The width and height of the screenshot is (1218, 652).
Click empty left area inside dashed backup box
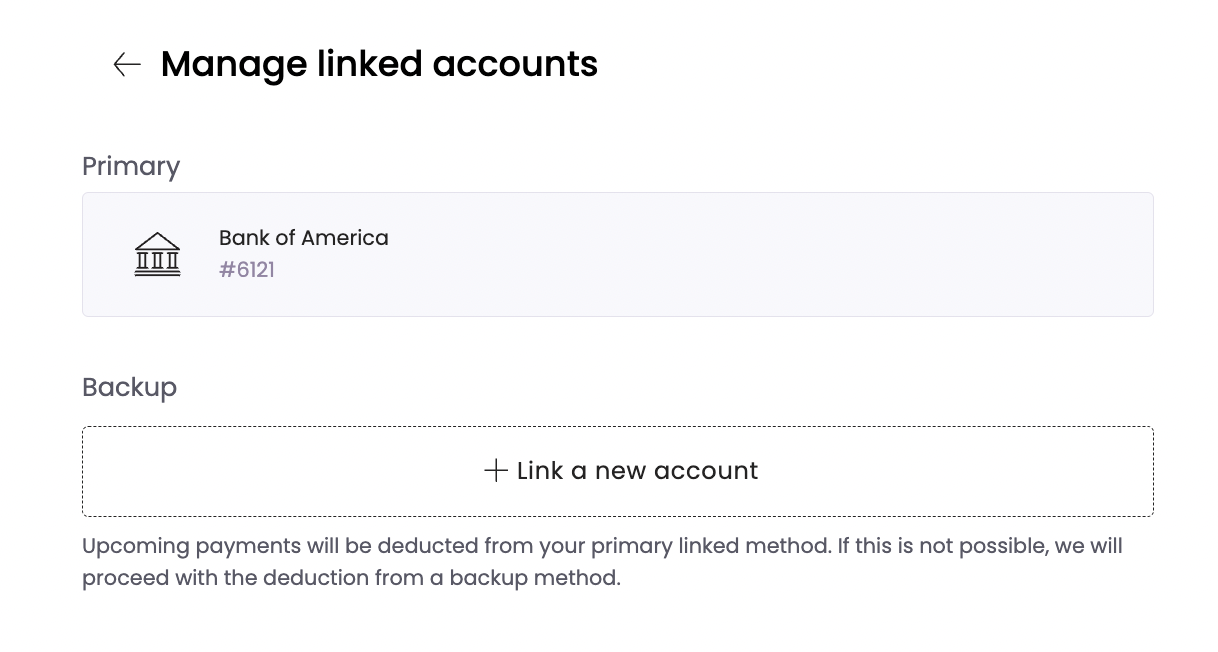point(280,472)
